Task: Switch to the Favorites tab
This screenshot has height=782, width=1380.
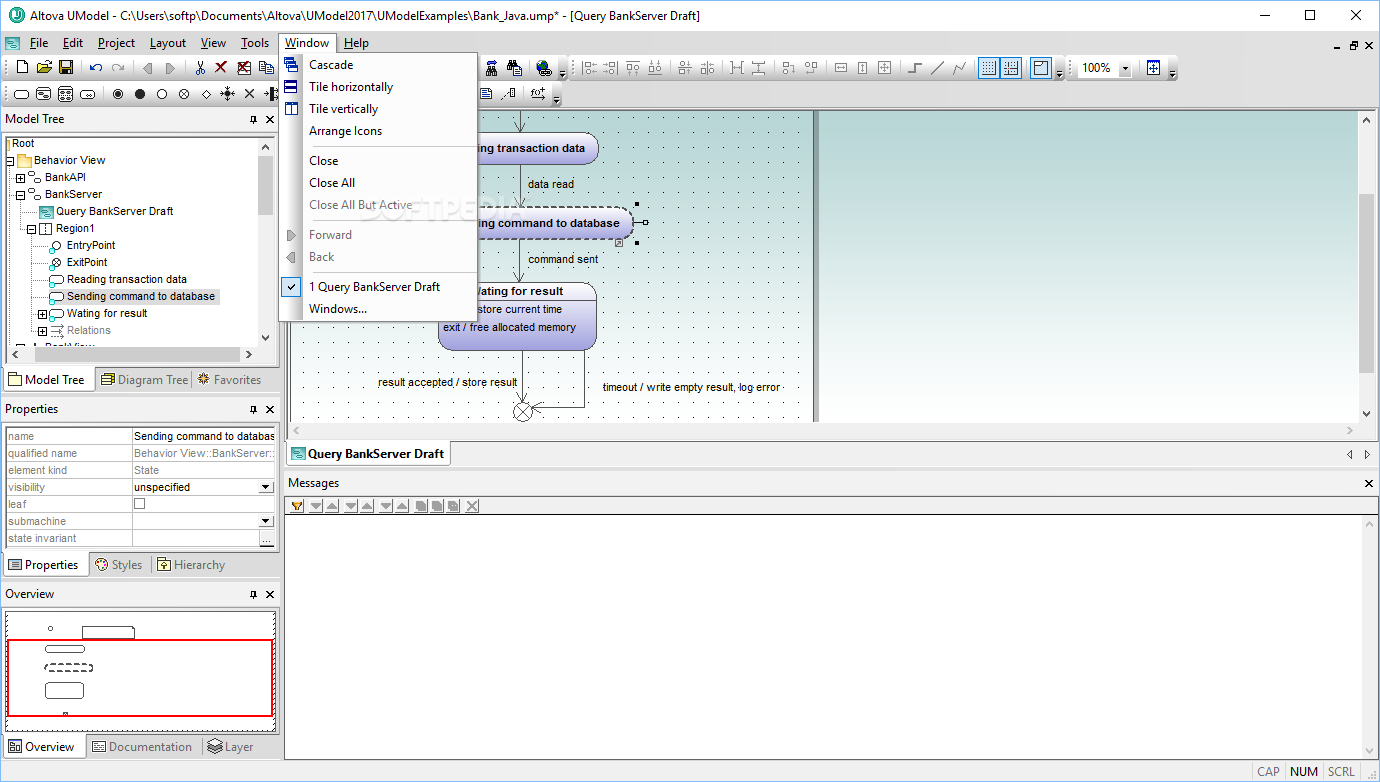Action: click(229, 380)
